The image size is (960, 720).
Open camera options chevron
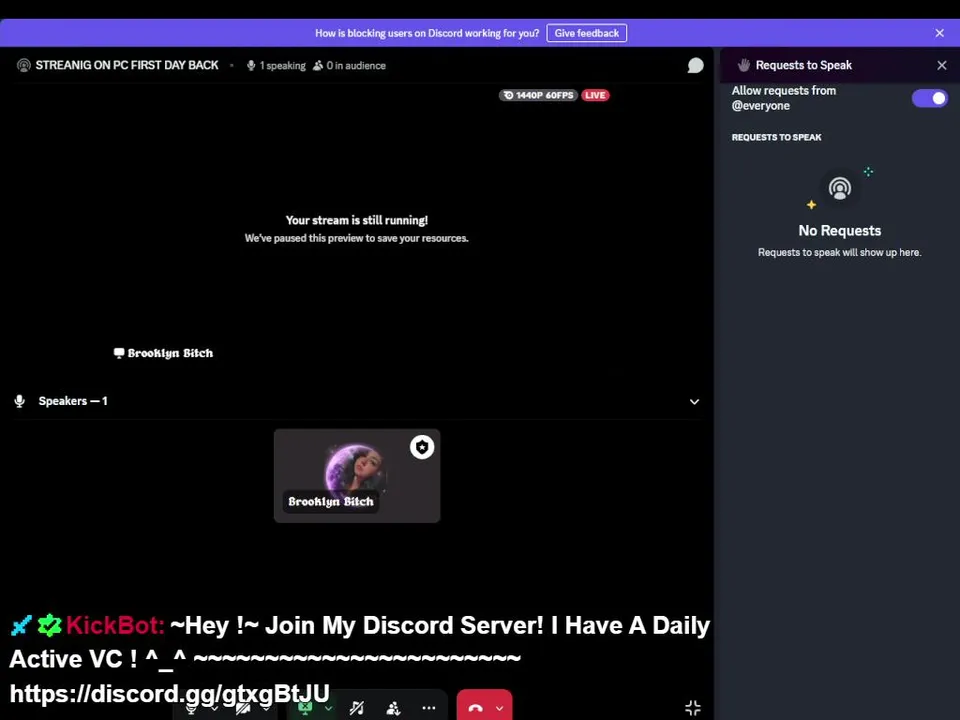[x=266, y=709]
